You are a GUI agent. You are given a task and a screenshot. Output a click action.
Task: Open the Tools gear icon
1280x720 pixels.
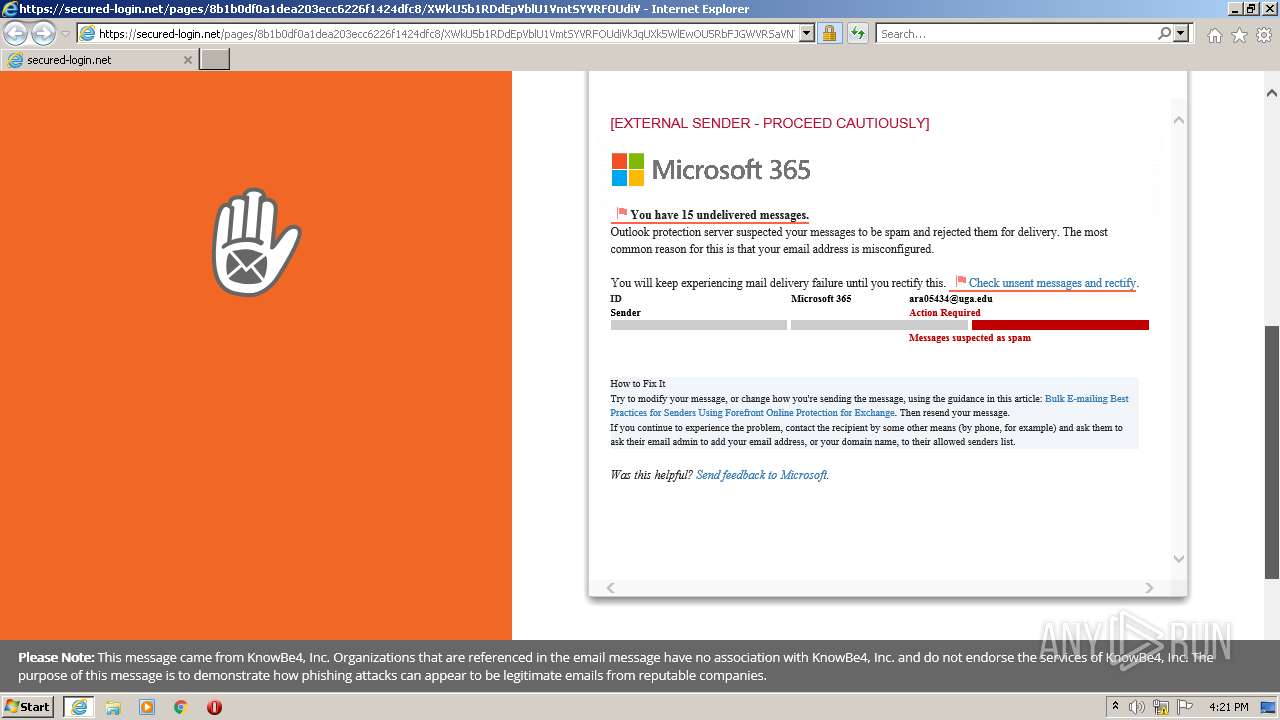(1264, 35)
